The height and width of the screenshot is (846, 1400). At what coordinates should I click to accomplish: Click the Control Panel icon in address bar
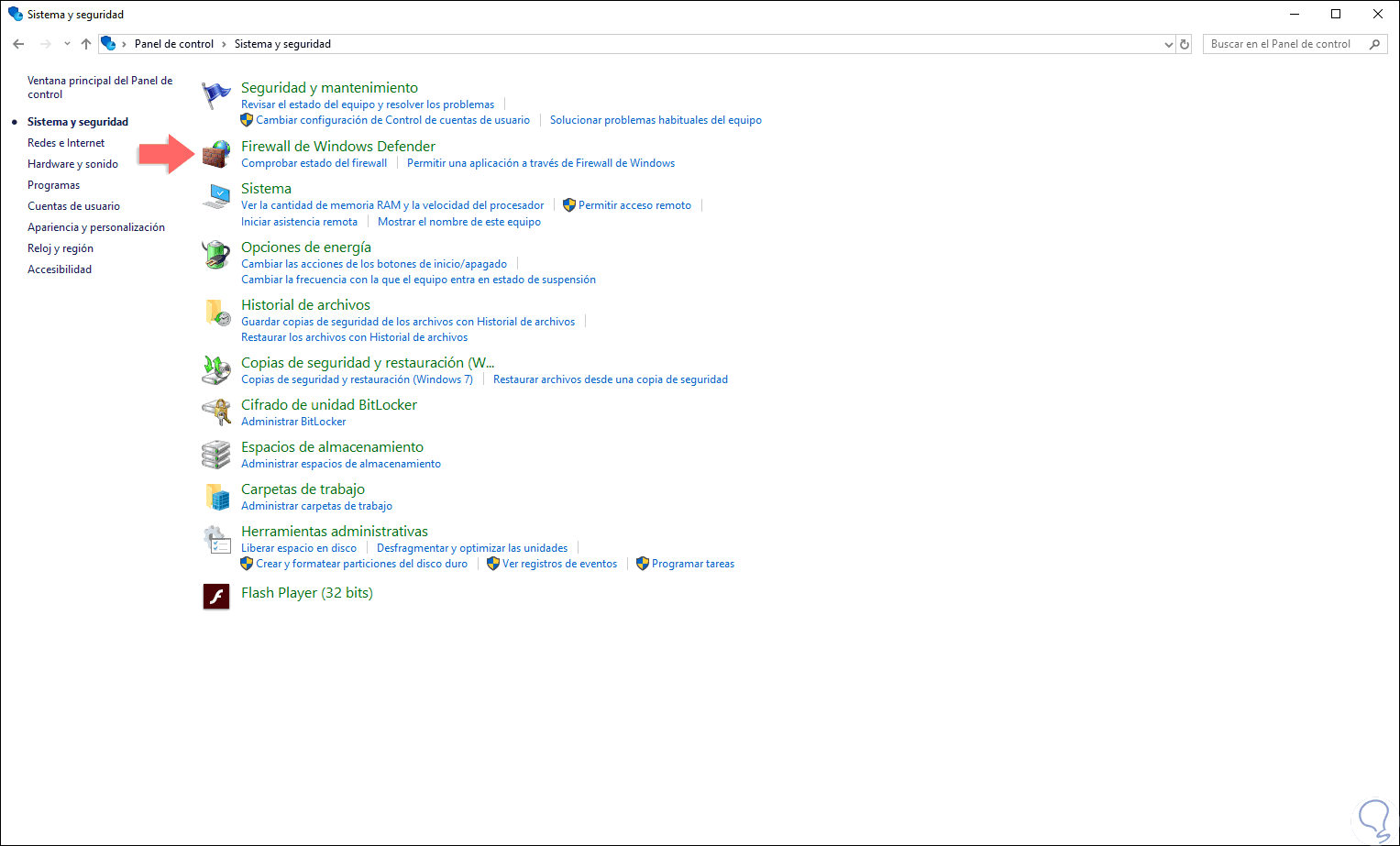point(108,44)
